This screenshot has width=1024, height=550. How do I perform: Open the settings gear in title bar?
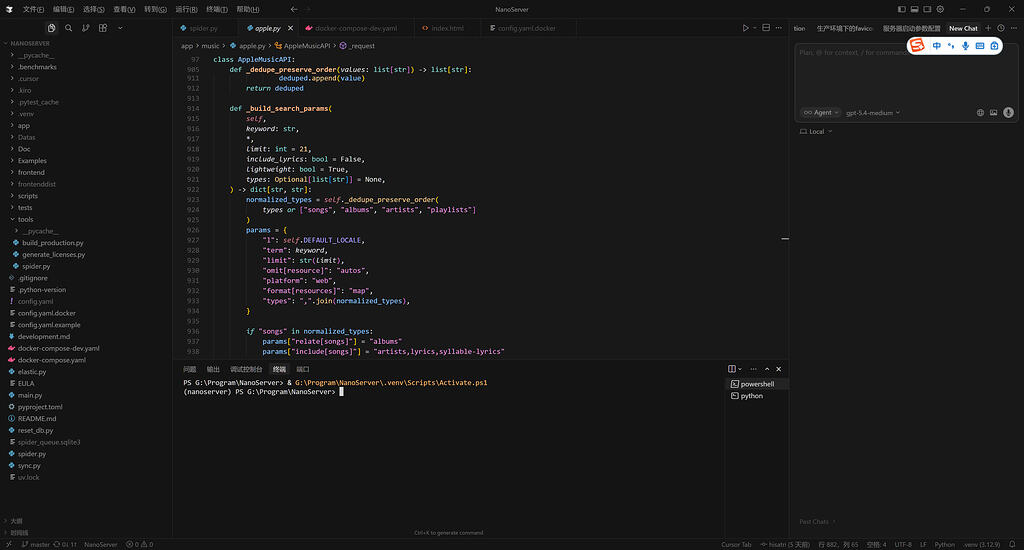pos(940,9)
